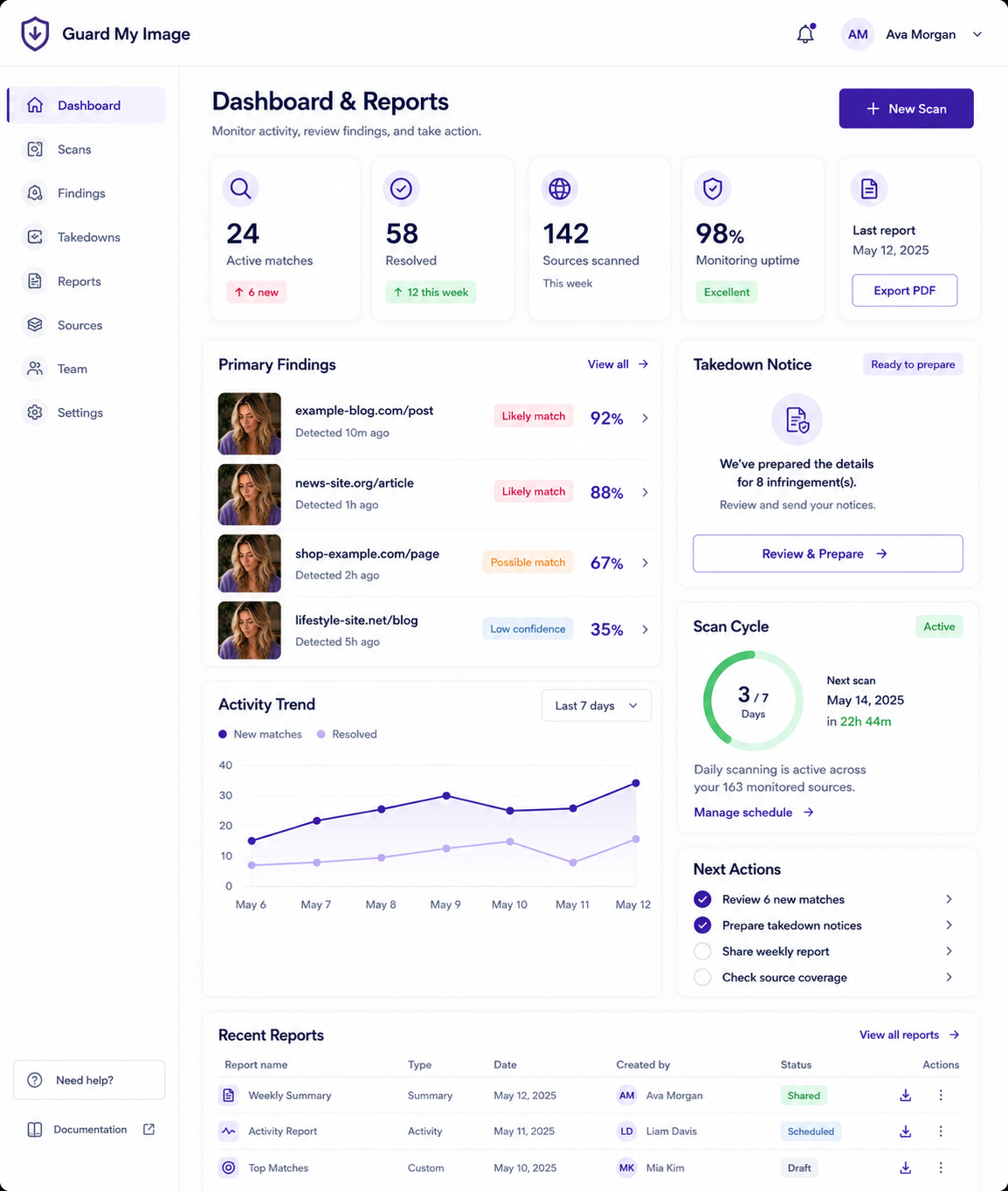The width and height of the screenshot is (1008, 1191).
Task: Click the Export PDF button
Action: pyautogui.click(x=904, y=290)
